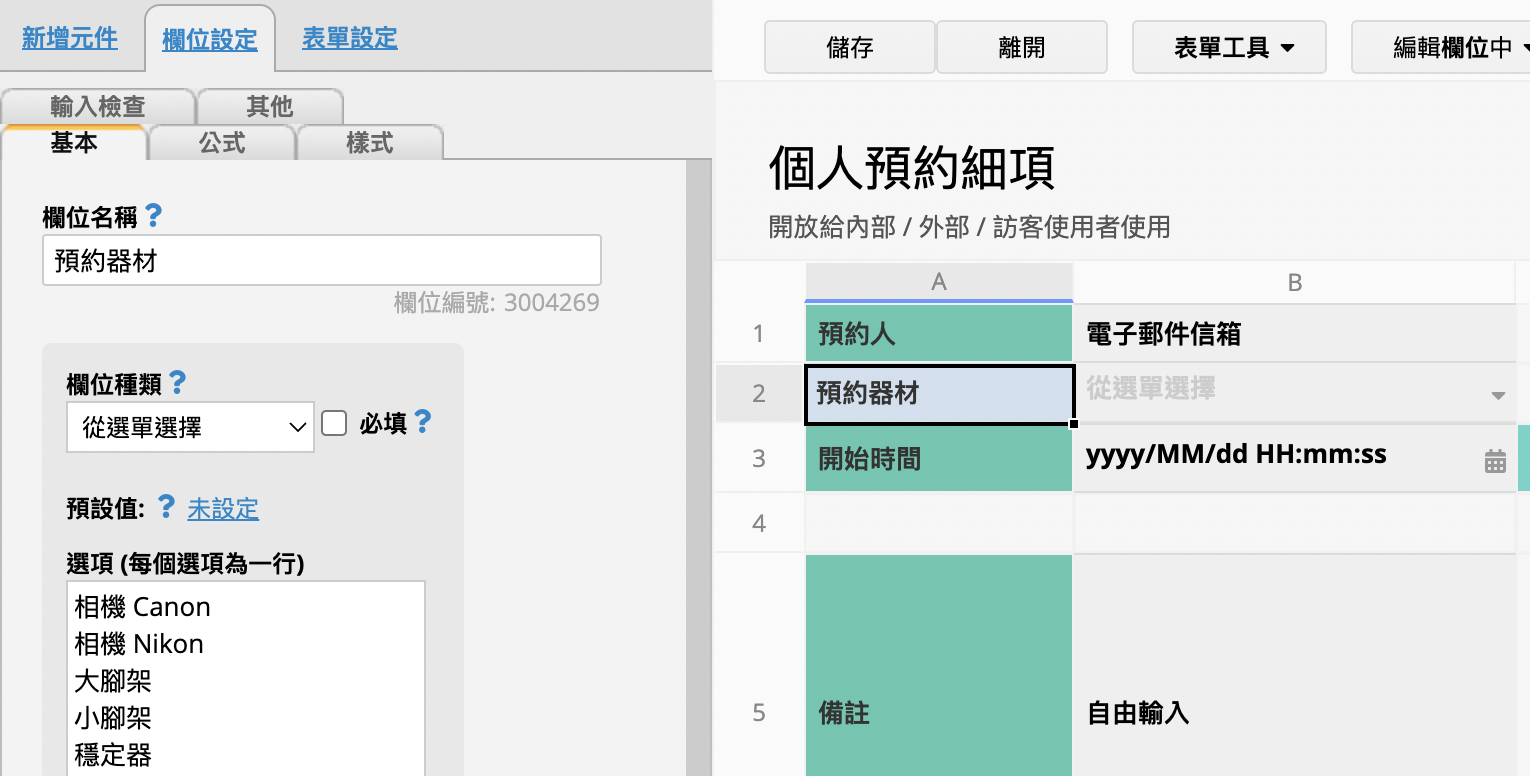This screenshot has height=776, width=1530.
Task: Click the 未設定 default value link
Action: tap(223, 509)
